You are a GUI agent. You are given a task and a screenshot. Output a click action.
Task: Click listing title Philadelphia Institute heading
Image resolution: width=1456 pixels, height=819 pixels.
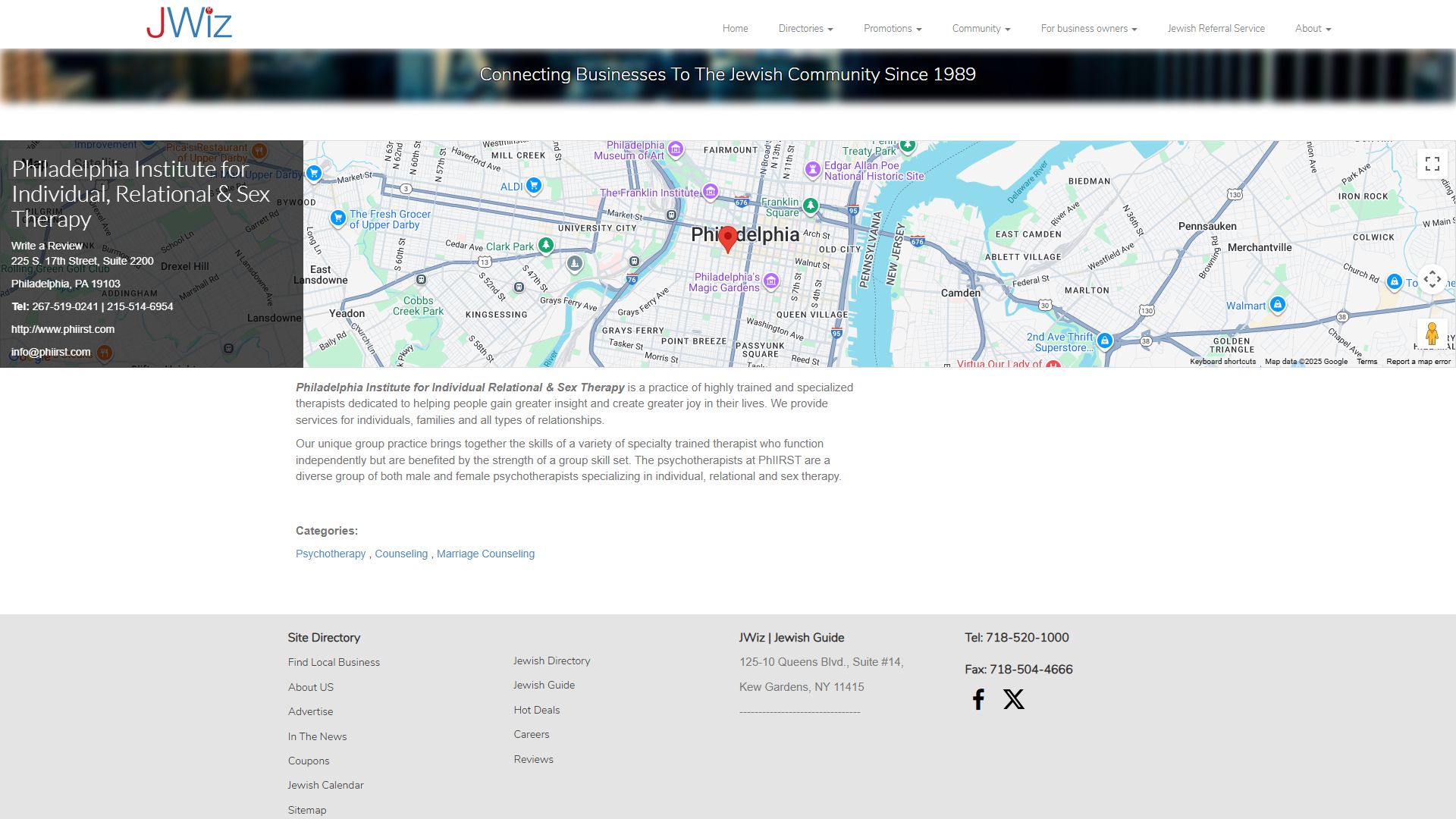[140, 193]
